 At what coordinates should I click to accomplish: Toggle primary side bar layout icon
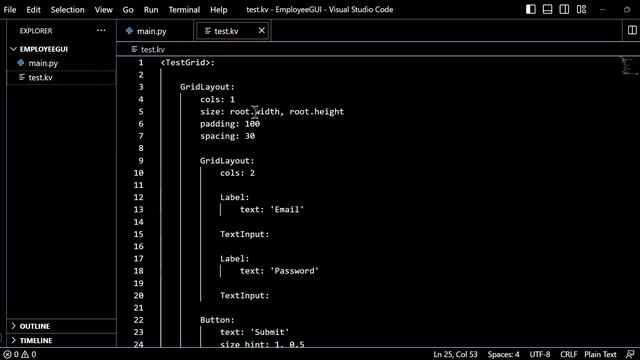coord(531,9)
